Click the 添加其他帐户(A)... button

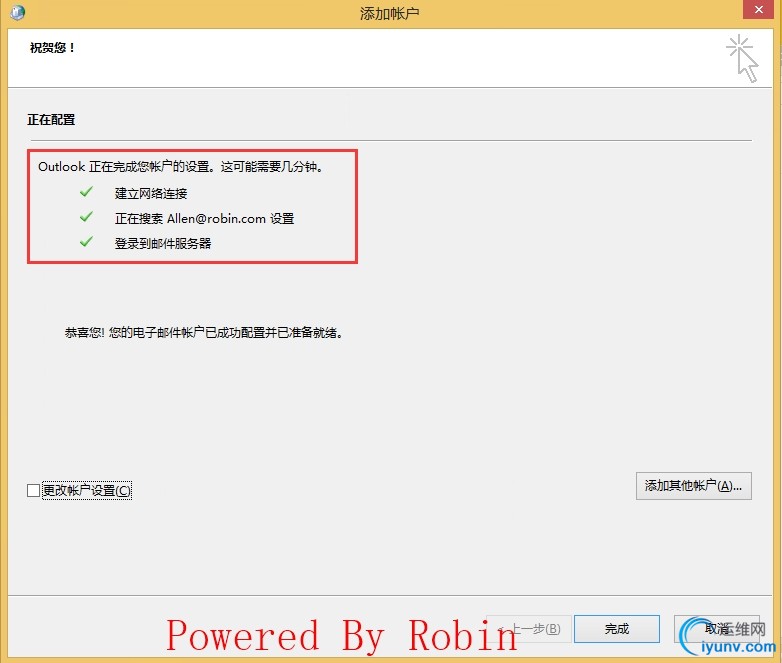(693, 486)
